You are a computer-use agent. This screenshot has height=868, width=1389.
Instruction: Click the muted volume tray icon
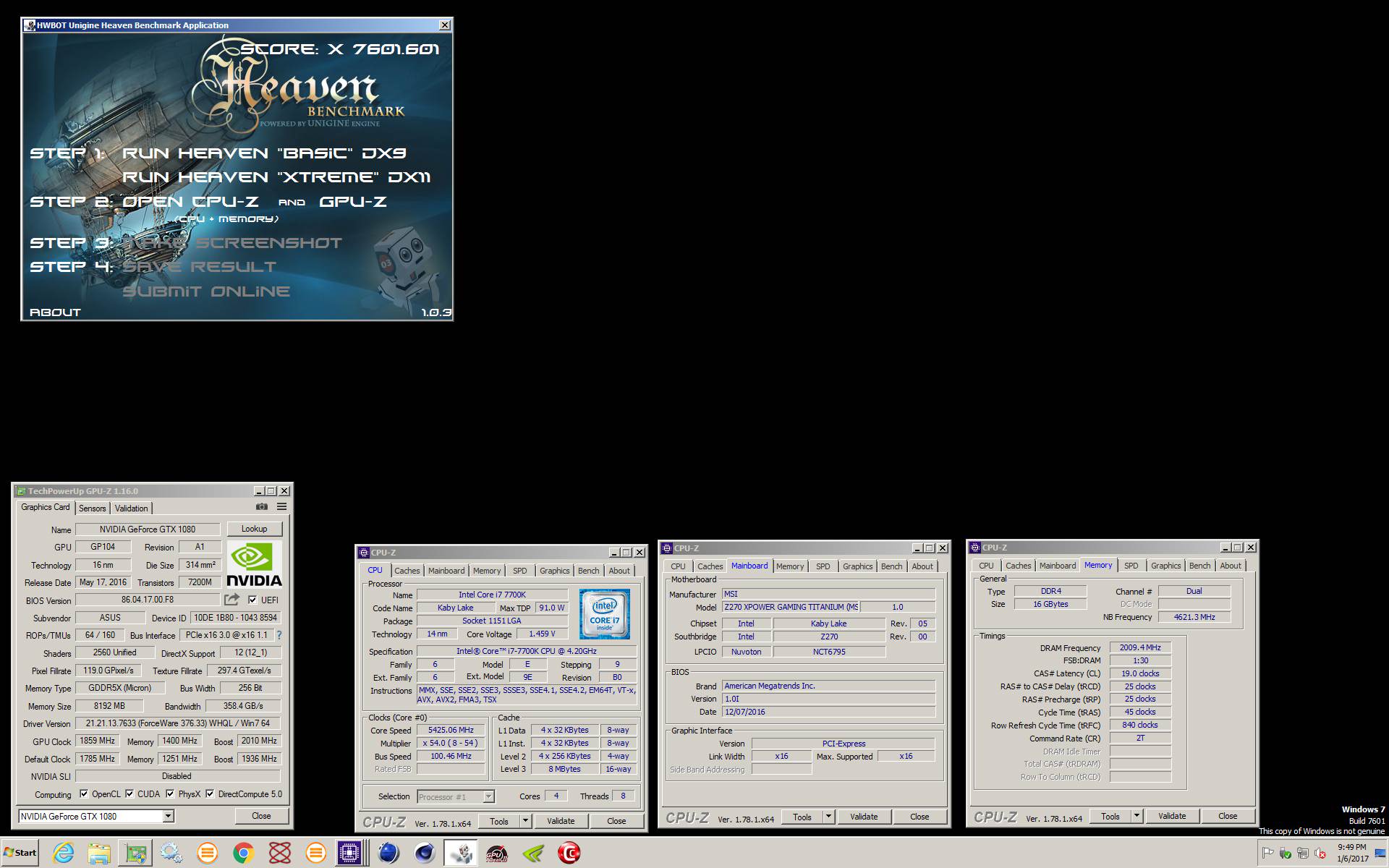coord(1320,853)
